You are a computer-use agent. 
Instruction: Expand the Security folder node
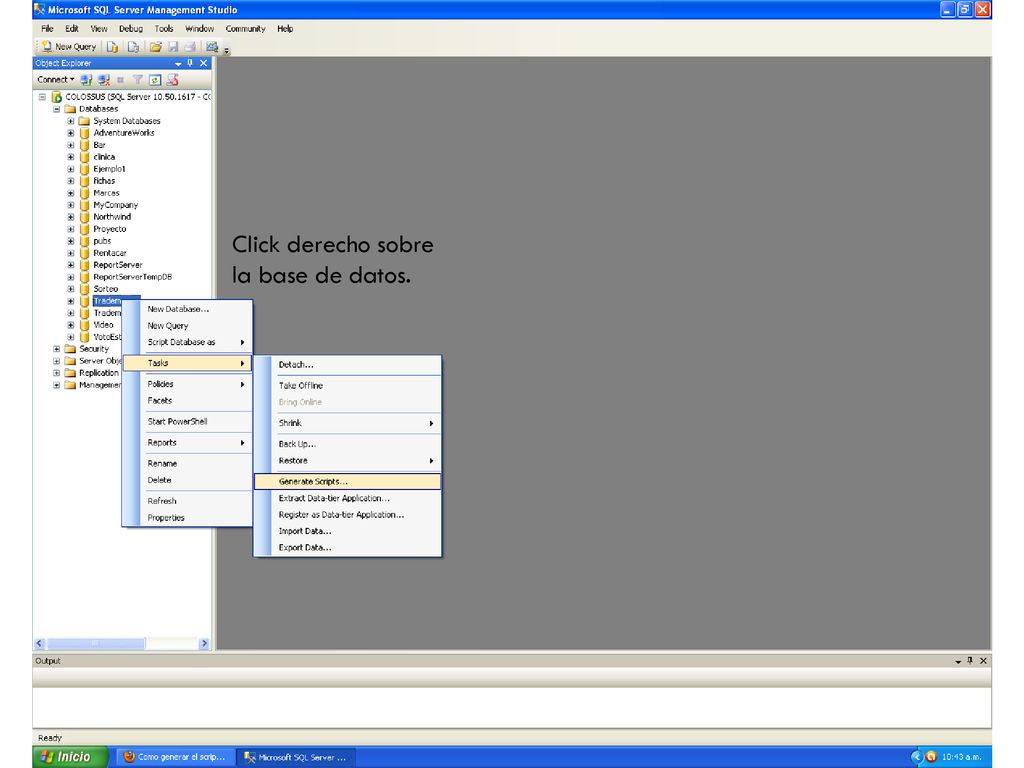[56, 349]
